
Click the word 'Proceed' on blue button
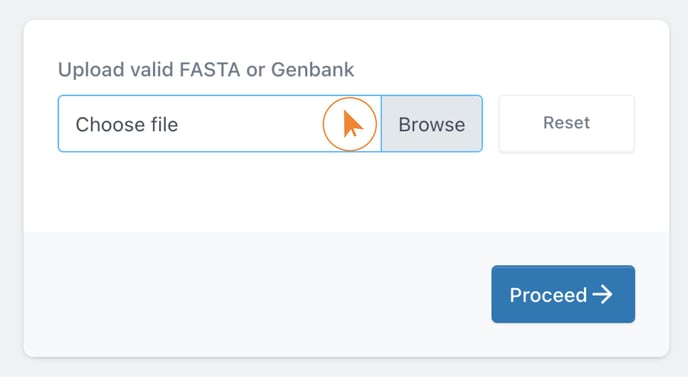coord(548,295)
